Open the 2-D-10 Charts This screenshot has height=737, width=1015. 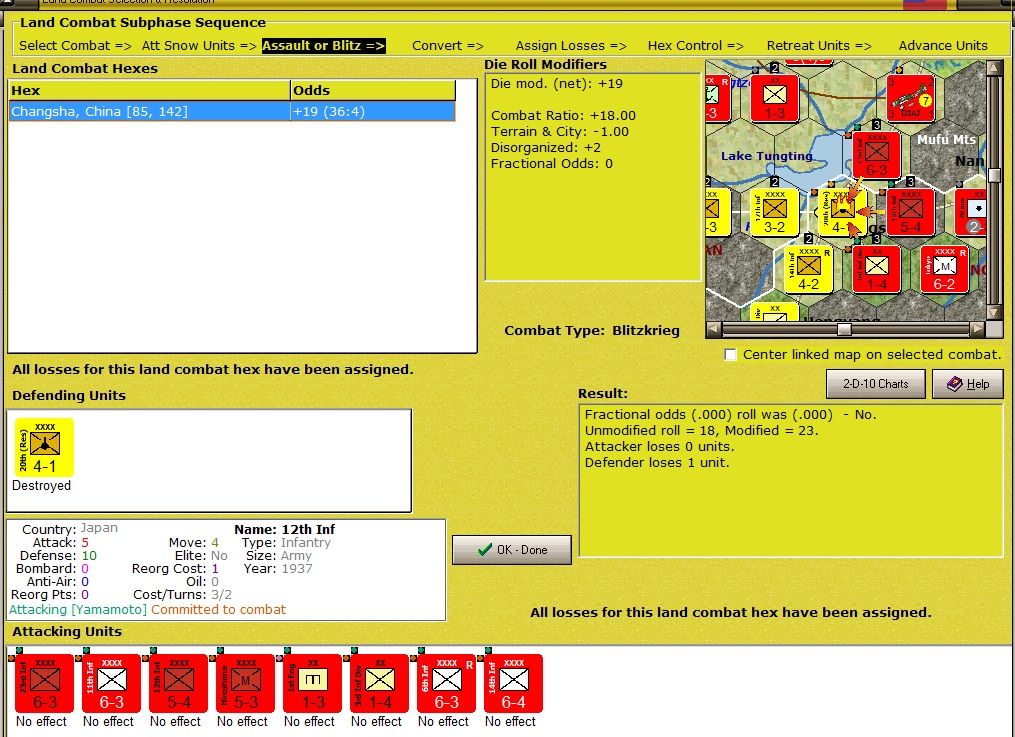pyautogui.click(x=876, y=384)
